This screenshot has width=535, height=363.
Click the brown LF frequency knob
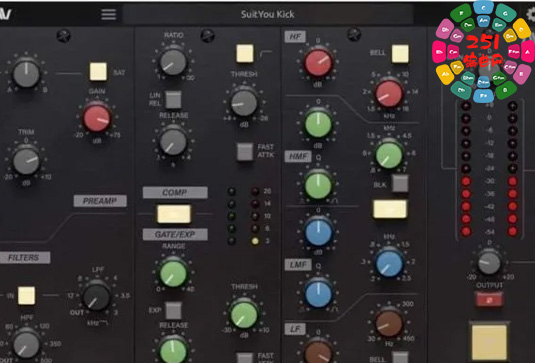coord(389,323)
